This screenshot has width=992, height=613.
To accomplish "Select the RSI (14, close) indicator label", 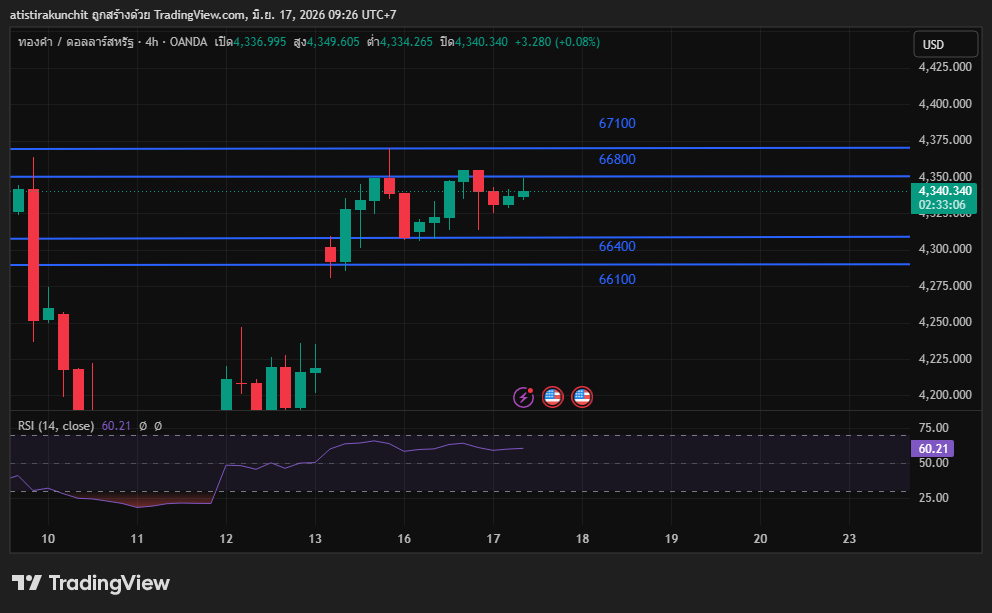I will click(x=56, y=426).
